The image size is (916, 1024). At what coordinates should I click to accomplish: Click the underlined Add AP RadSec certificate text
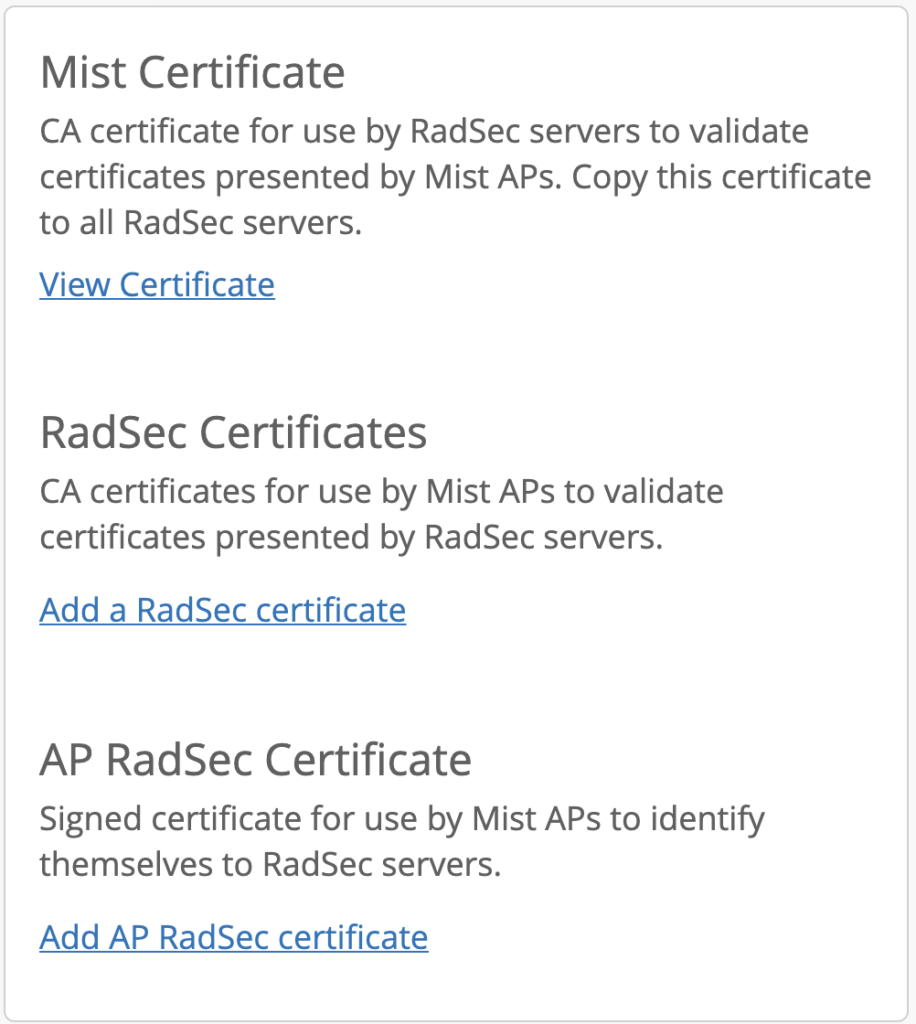pyautogui.click(x=233, y=937)
